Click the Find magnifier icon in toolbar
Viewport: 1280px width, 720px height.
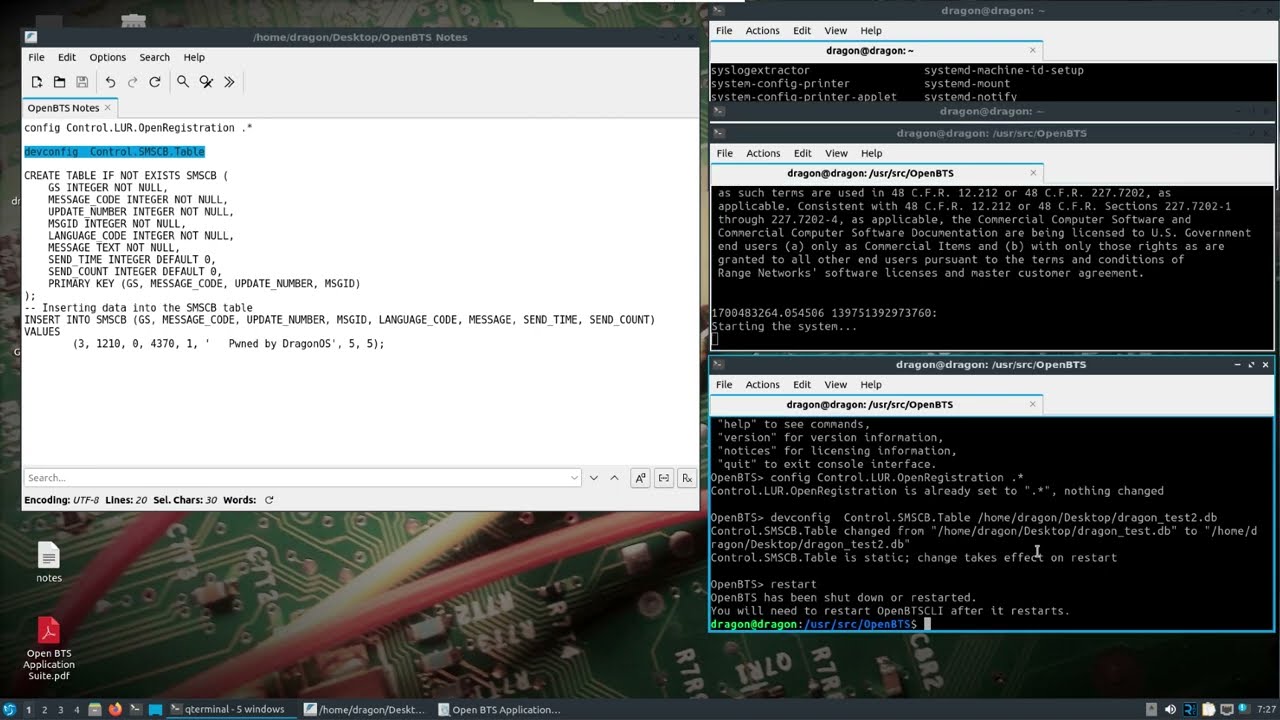pos(183,82)
